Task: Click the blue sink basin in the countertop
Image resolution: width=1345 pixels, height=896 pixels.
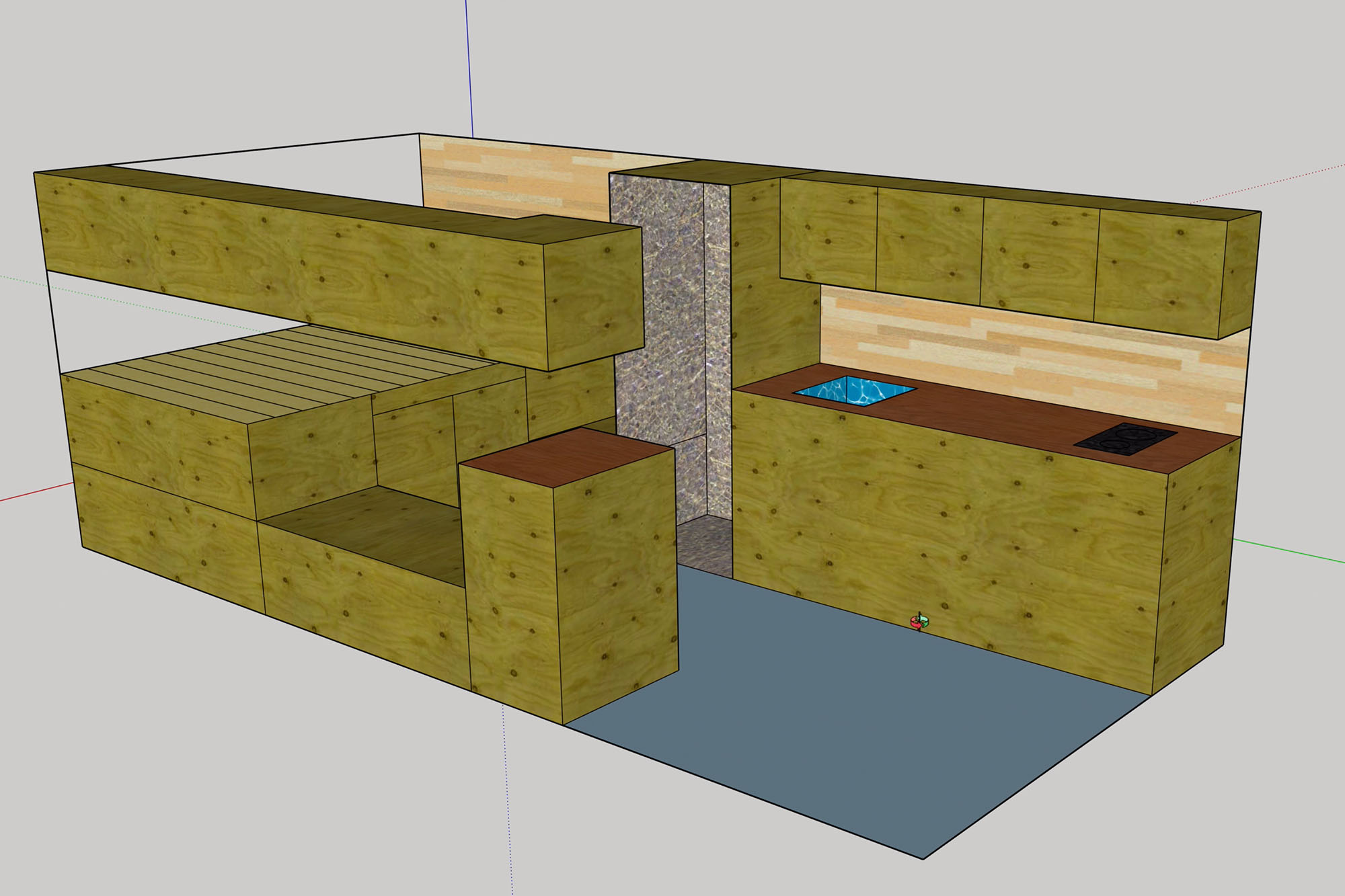Action: [854, 391]
